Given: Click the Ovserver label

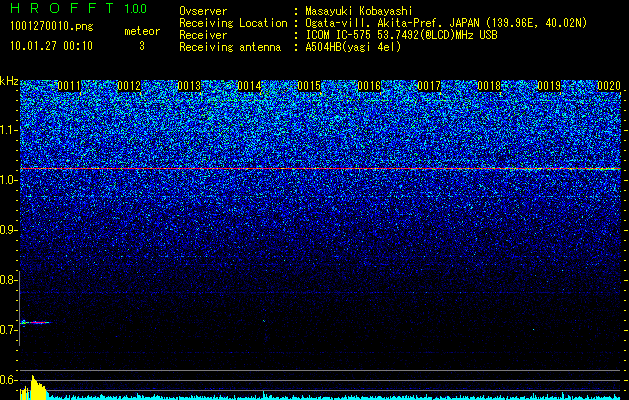Looking at the screenshot, I should click(203, 11).
